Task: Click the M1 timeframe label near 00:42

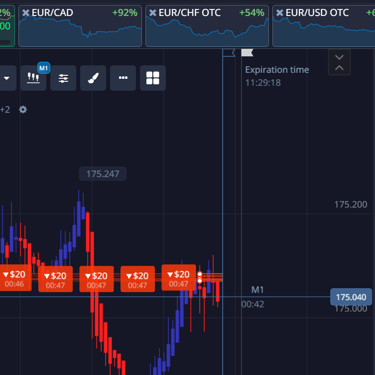Action: pyautogui.click(x=257, y=290)
